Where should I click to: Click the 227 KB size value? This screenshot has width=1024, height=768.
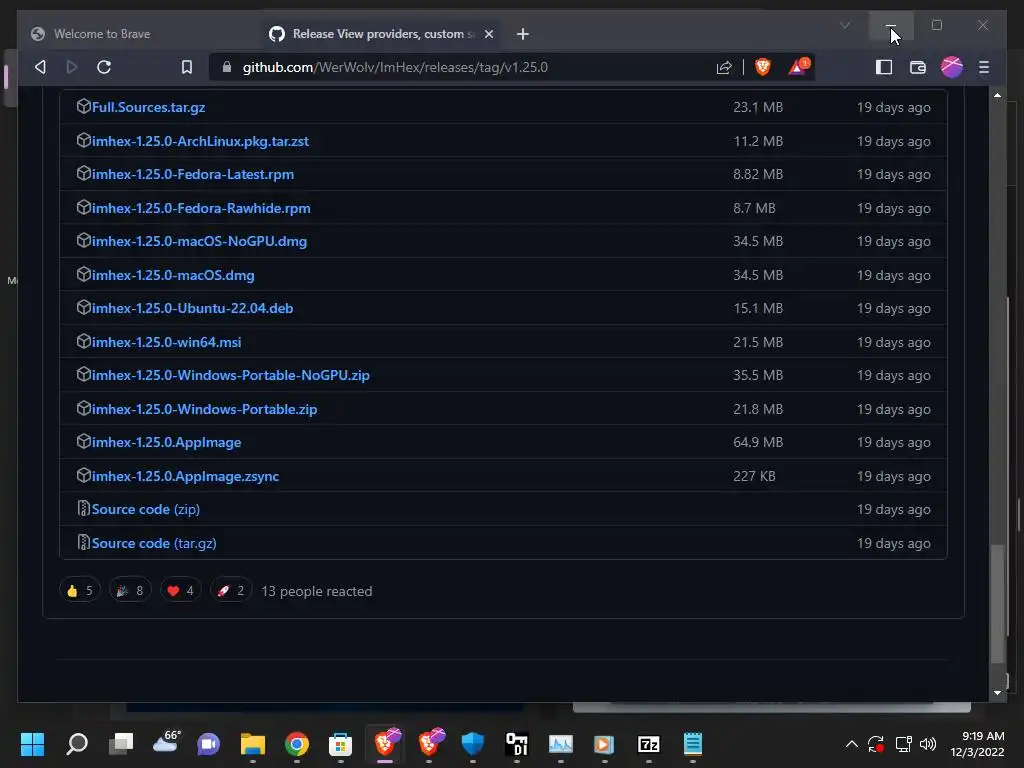754,476
